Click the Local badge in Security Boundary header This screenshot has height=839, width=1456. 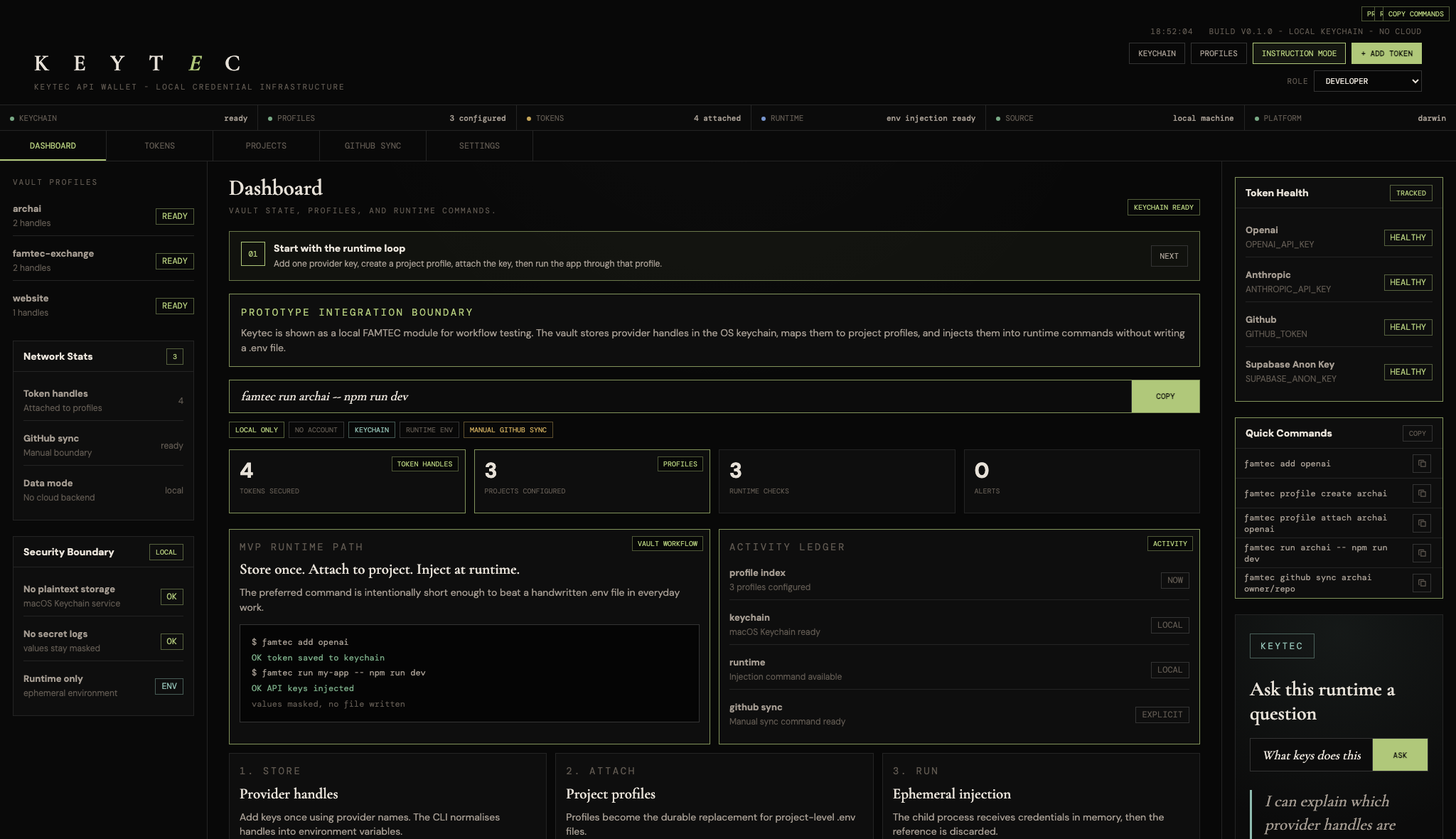[x=166, y=552]
